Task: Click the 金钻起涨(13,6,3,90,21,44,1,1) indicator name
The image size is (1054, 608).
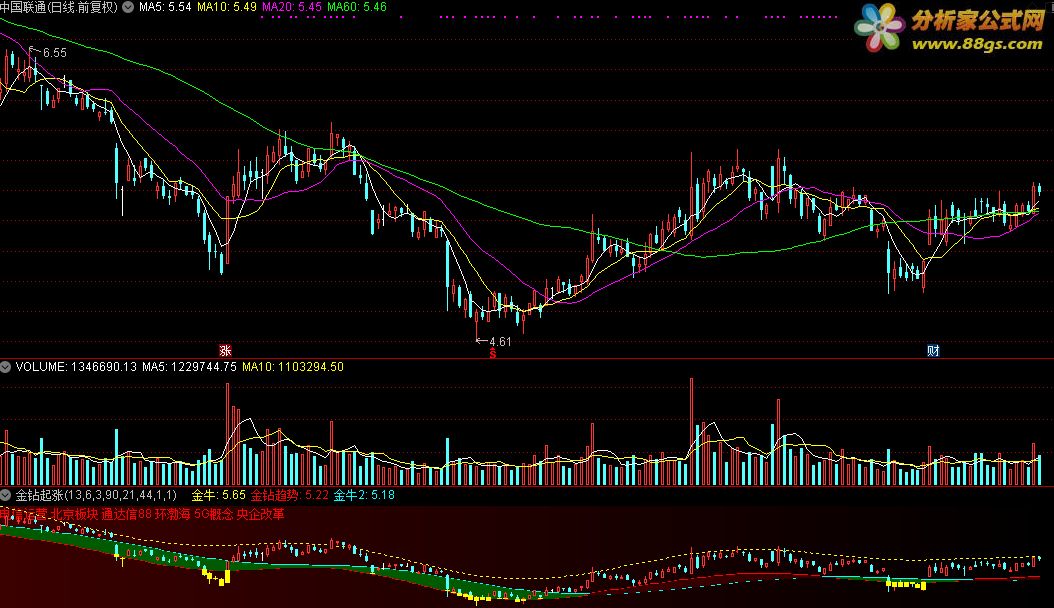Action: pos(96,495)
